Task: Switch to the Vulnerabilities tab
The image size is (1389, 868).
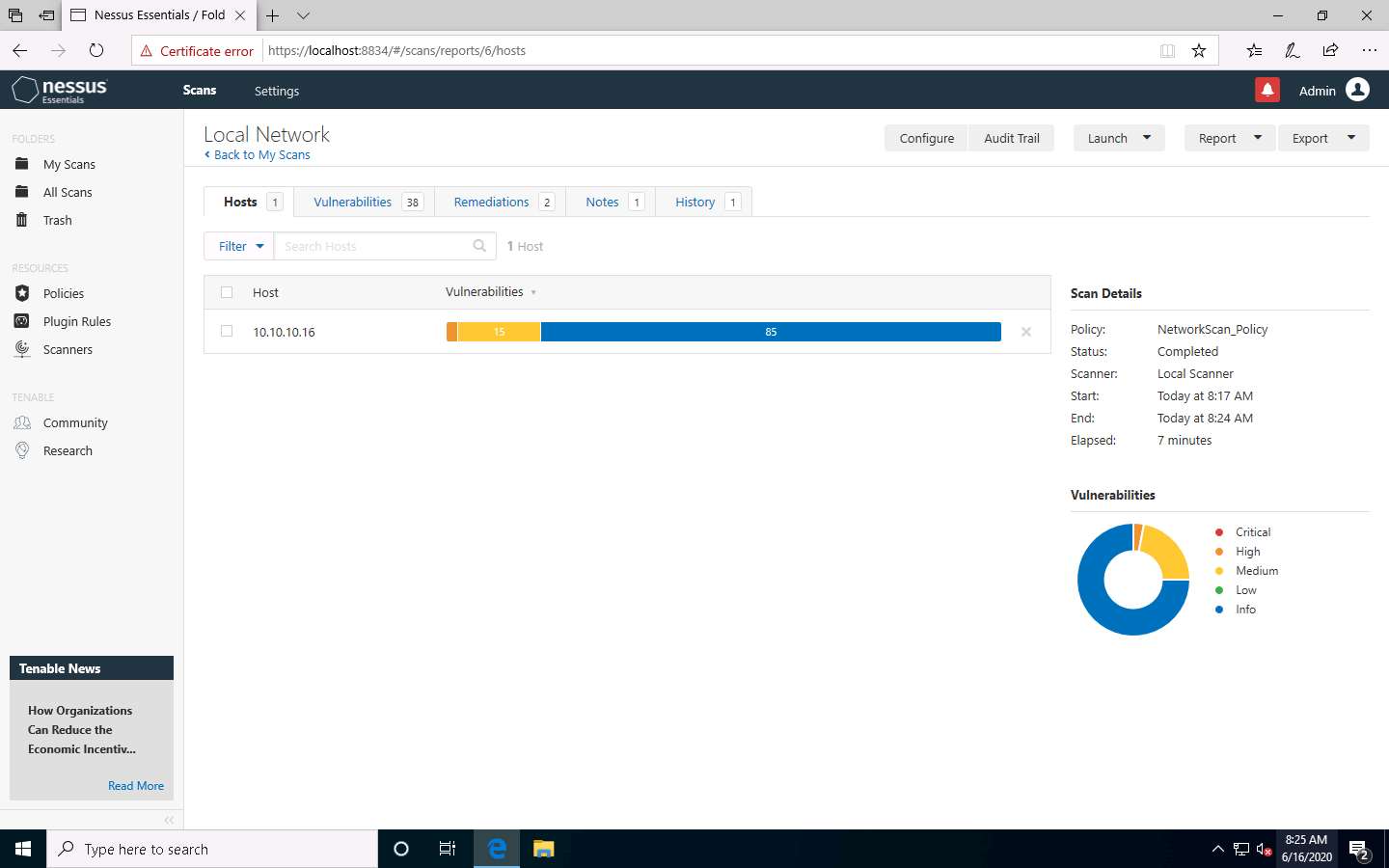Action: coord(367,202)
